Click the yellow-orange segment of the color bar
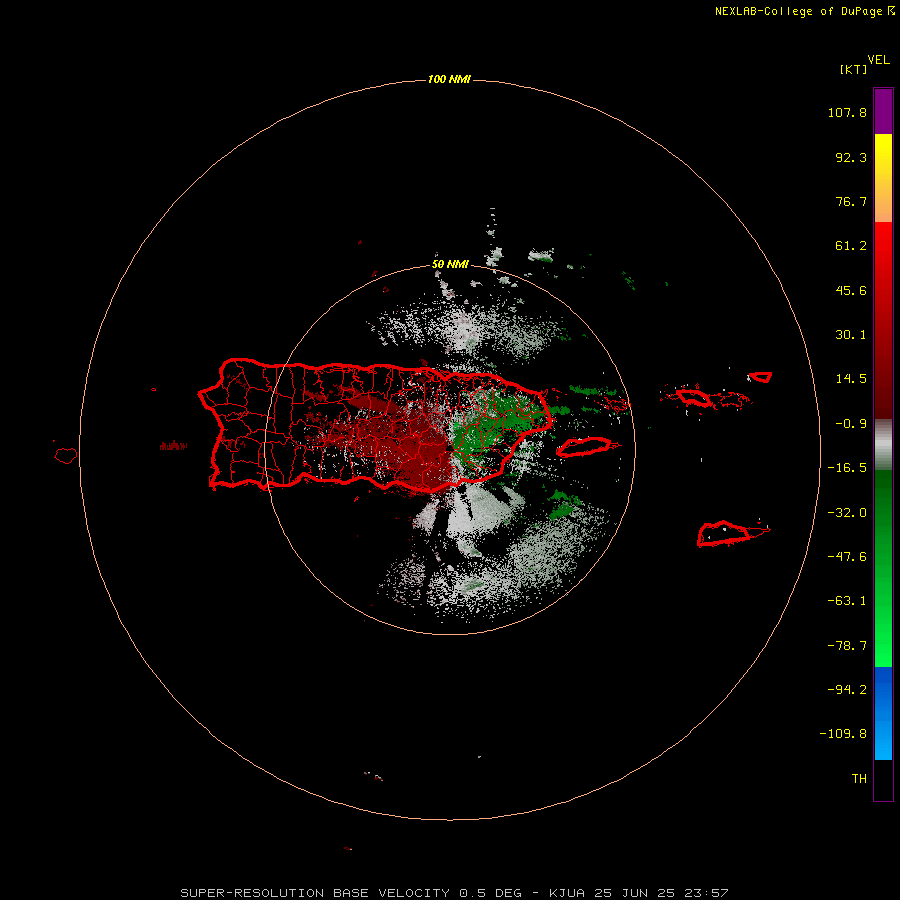Viewport: 900px width, 900px height. pyautogui.click(x=883, y=178)
